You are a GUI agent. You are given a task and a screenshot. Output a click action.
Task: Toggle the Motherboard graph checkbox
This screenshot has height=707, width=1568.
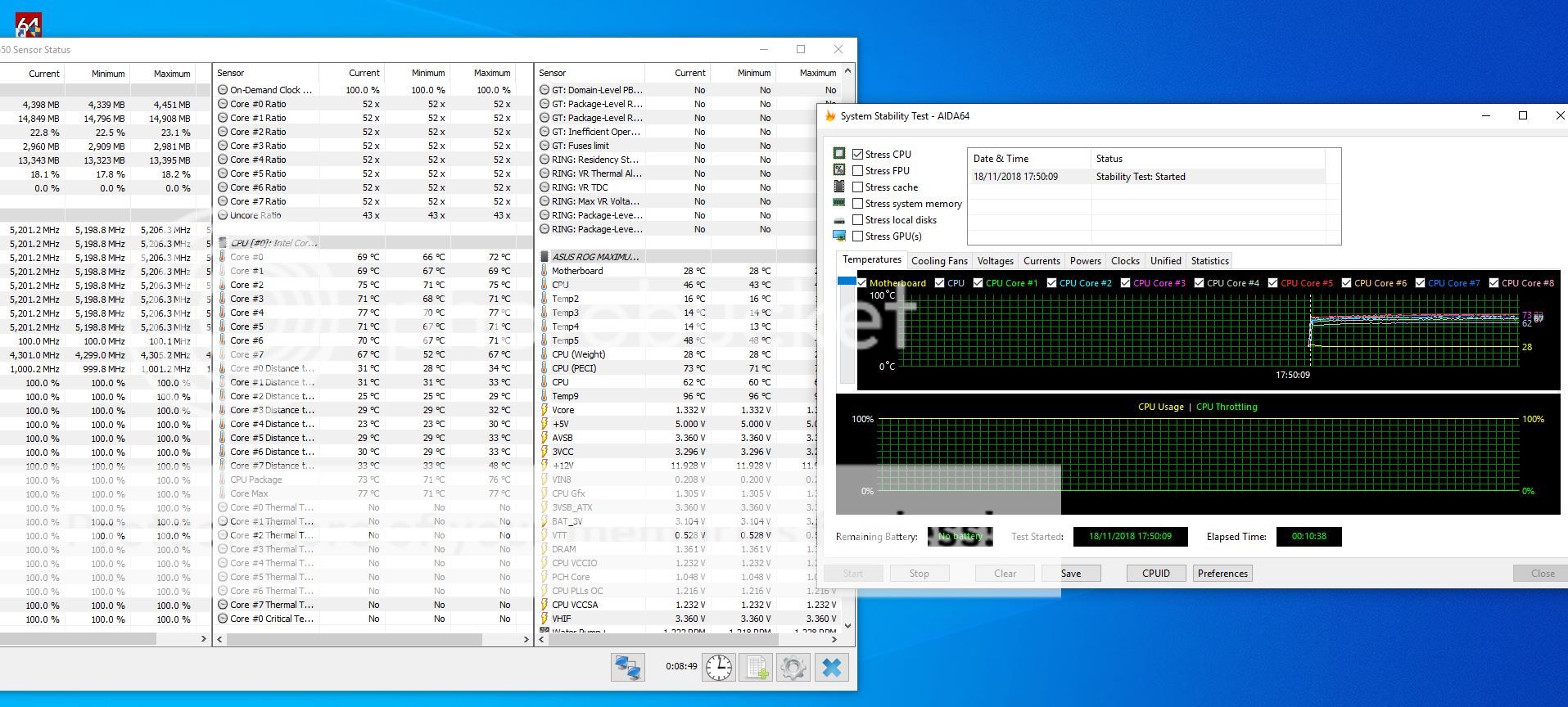click(x=862, y=283)
